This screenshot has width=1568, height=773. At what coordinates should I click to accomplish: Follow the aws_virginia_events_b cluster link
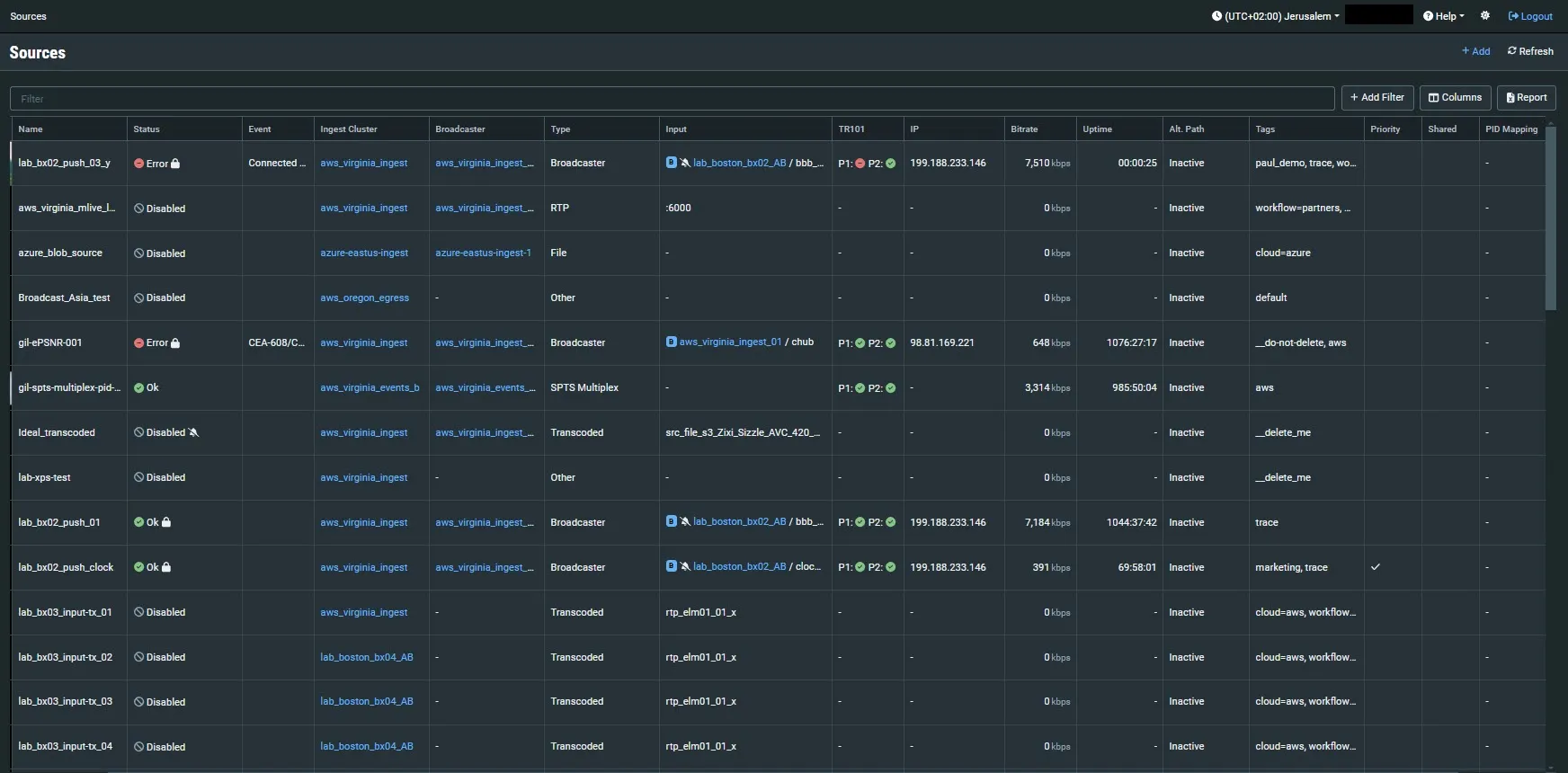[370, 388]
